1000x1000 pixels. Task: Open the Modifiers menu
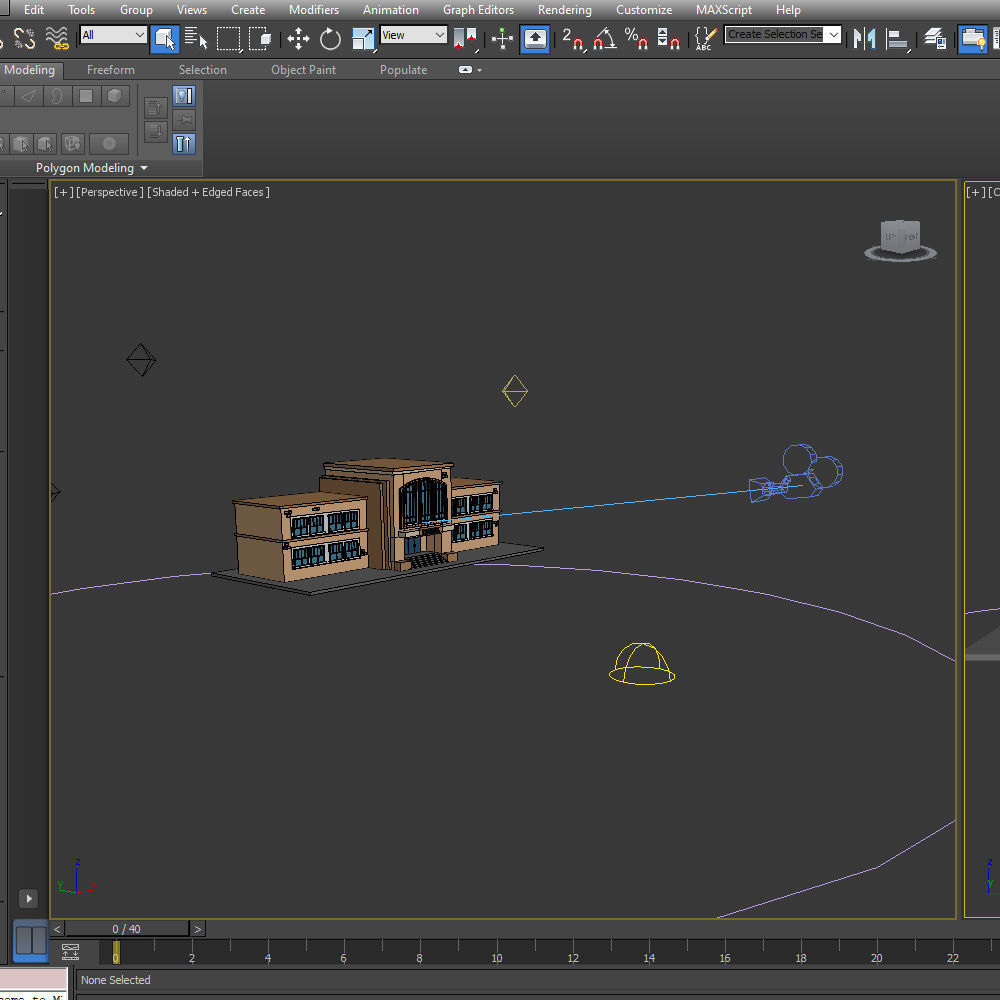point(314,10)
